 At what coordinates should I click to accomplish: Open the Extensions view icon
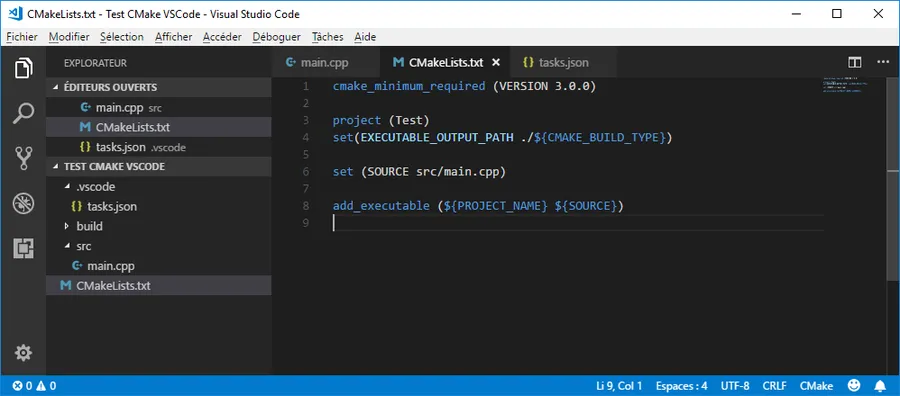[x=24, y=249]
